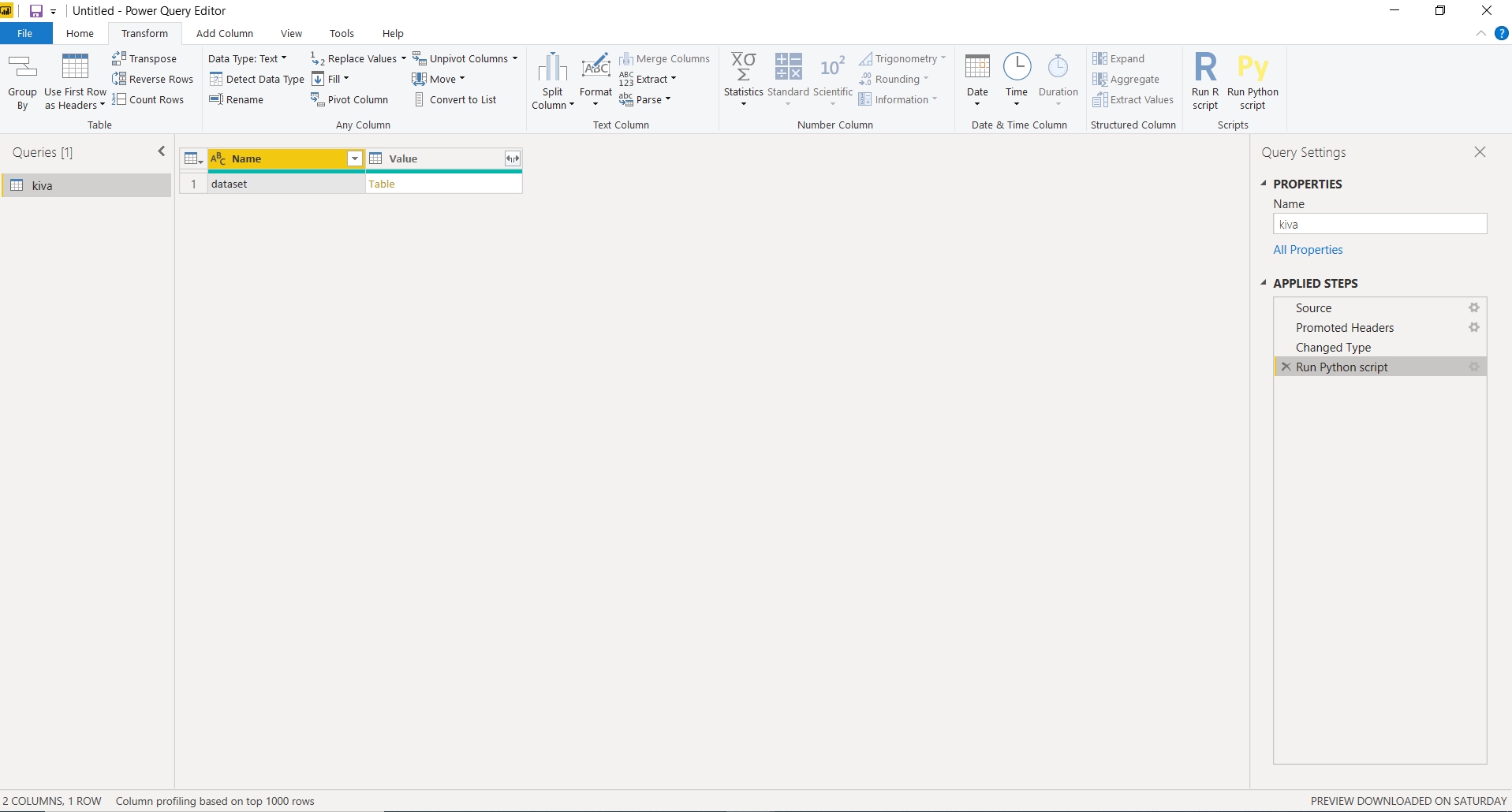Open the File menu
This screenshot has width=1512, height=812.
25,33
